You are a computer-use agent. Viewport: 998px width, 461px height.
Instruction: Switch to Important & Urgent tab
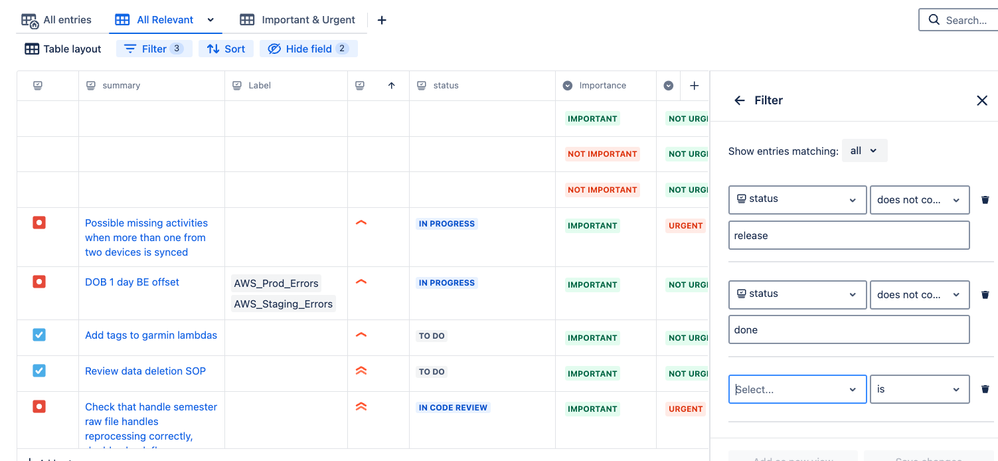297,20
